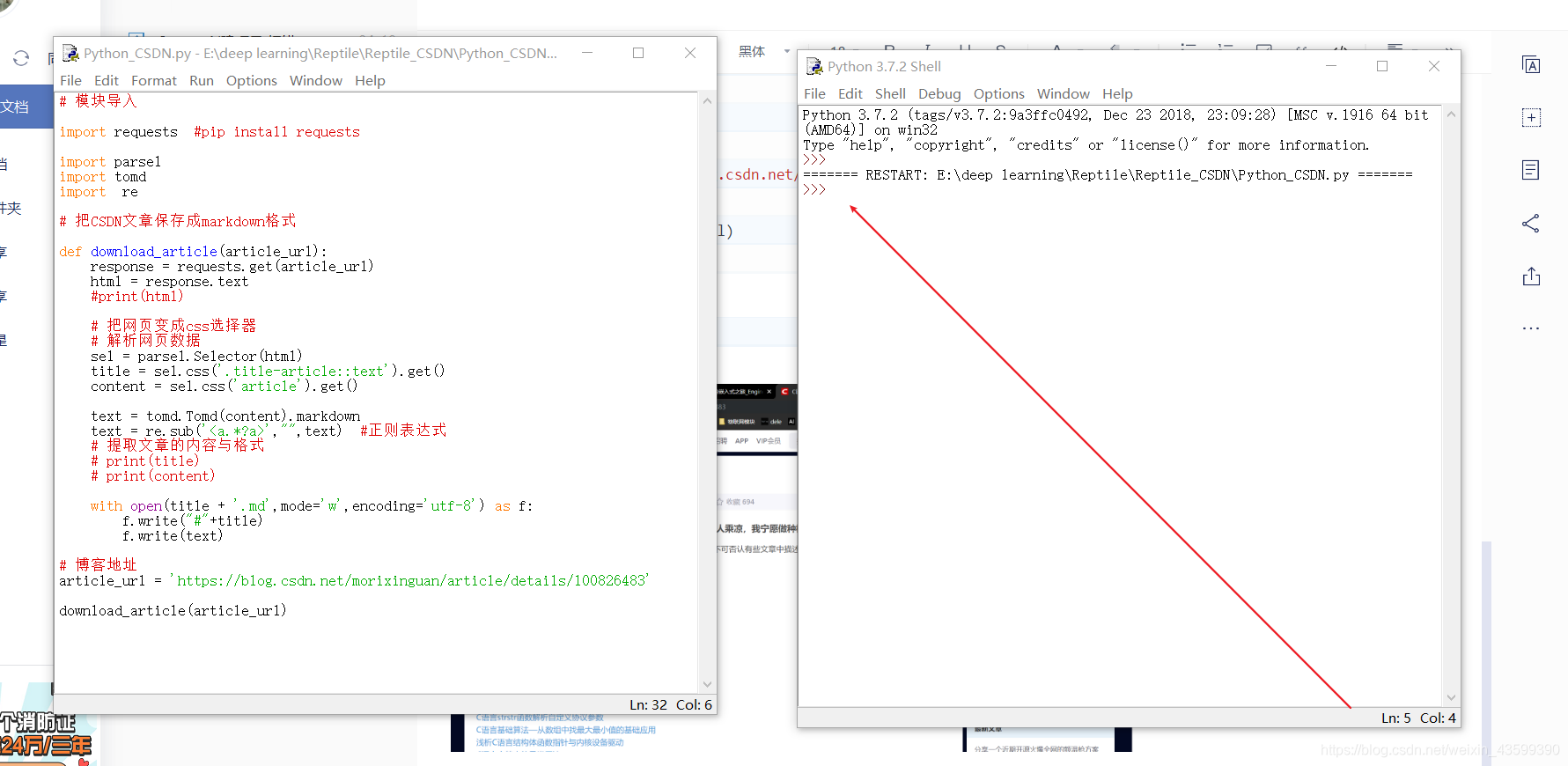Open the three-dots more options icon
Viewport: 1568px width, 766px height.
click(1531, 328)
